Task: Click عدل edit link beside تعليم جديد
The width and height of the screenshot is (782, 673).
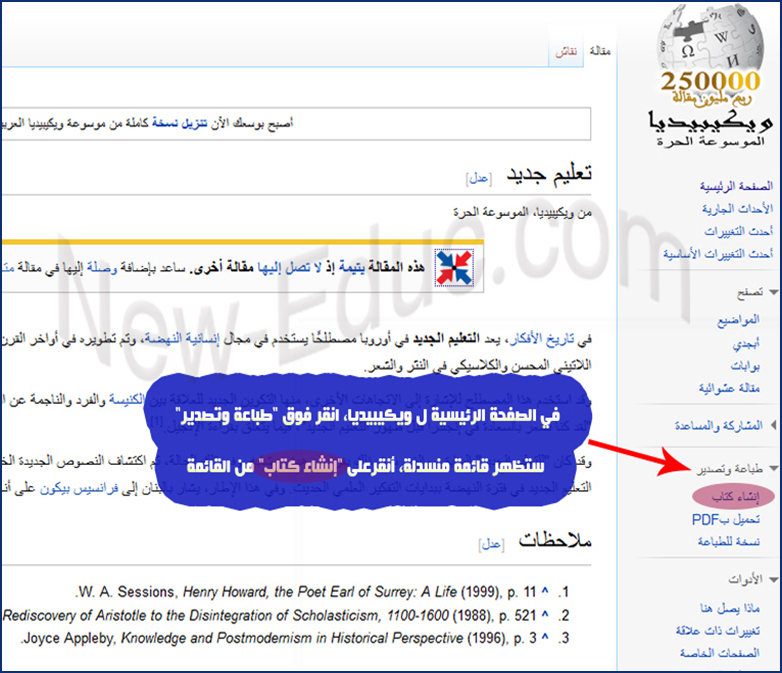Action: coord(479,178)
